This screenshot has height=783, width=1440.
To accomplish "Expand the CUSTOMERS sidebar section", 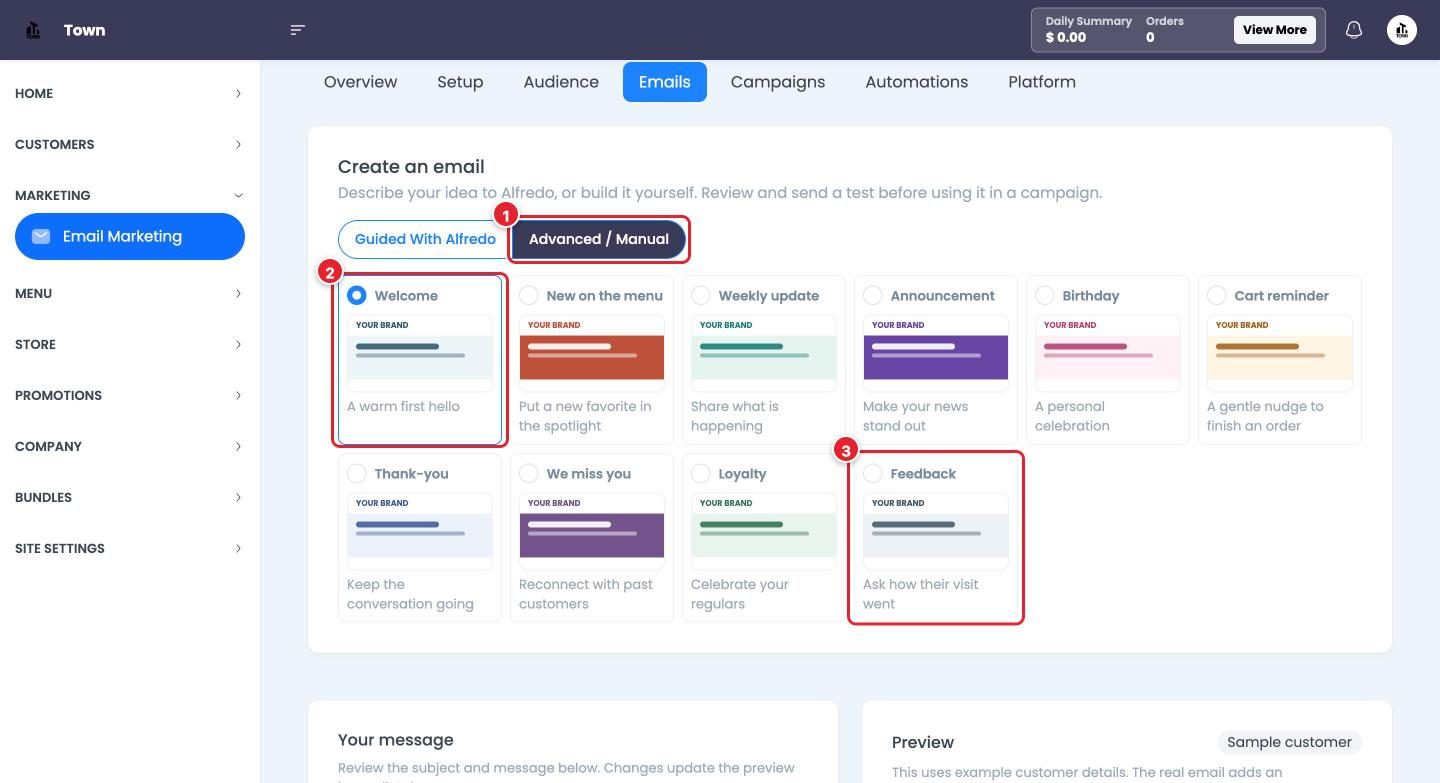I will tap(130, 144).
